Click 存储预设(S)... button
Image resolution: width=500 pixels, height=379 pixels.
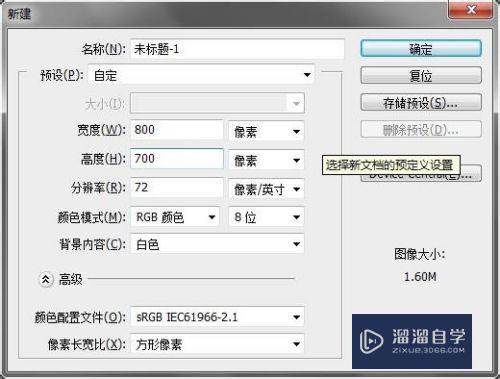pyautogui.click(x=421, y=102)
